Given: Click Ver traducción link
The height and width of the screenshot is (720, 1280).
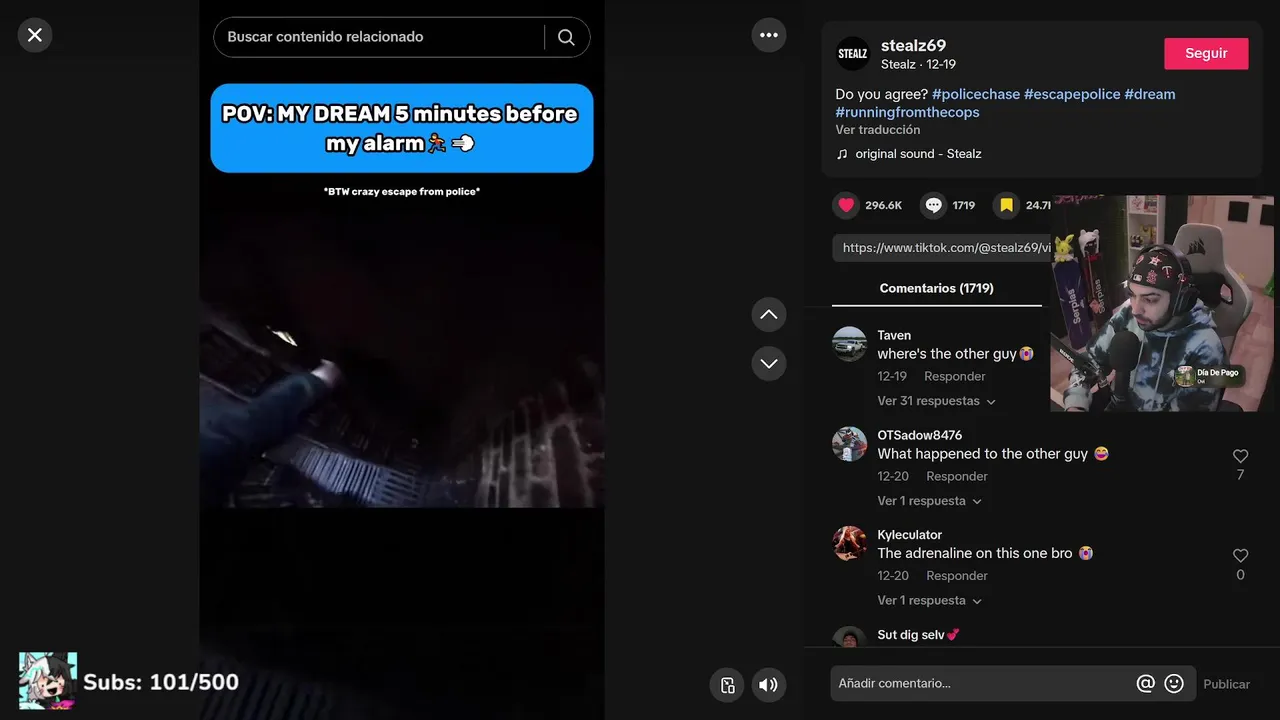Looking at the screenshot, I should pos(878,130).
